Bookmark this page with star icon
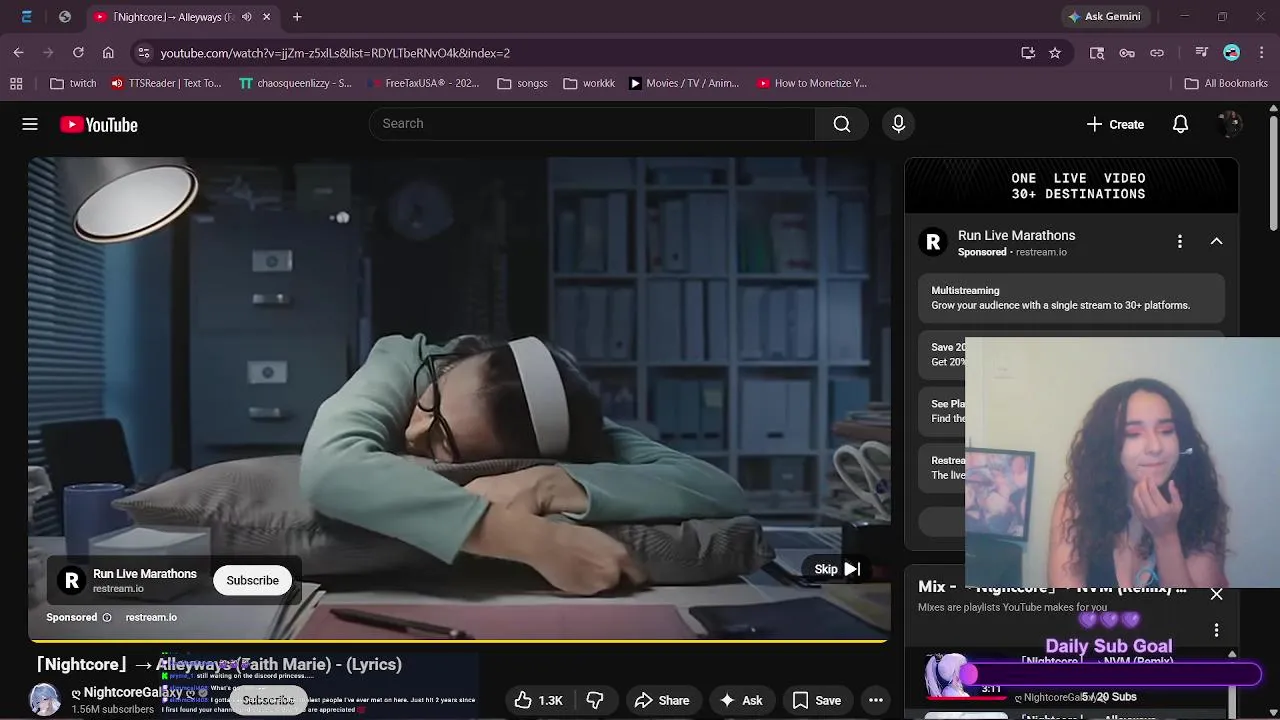This screenshot has height=720, width=1280. (x=1055, y=53)
